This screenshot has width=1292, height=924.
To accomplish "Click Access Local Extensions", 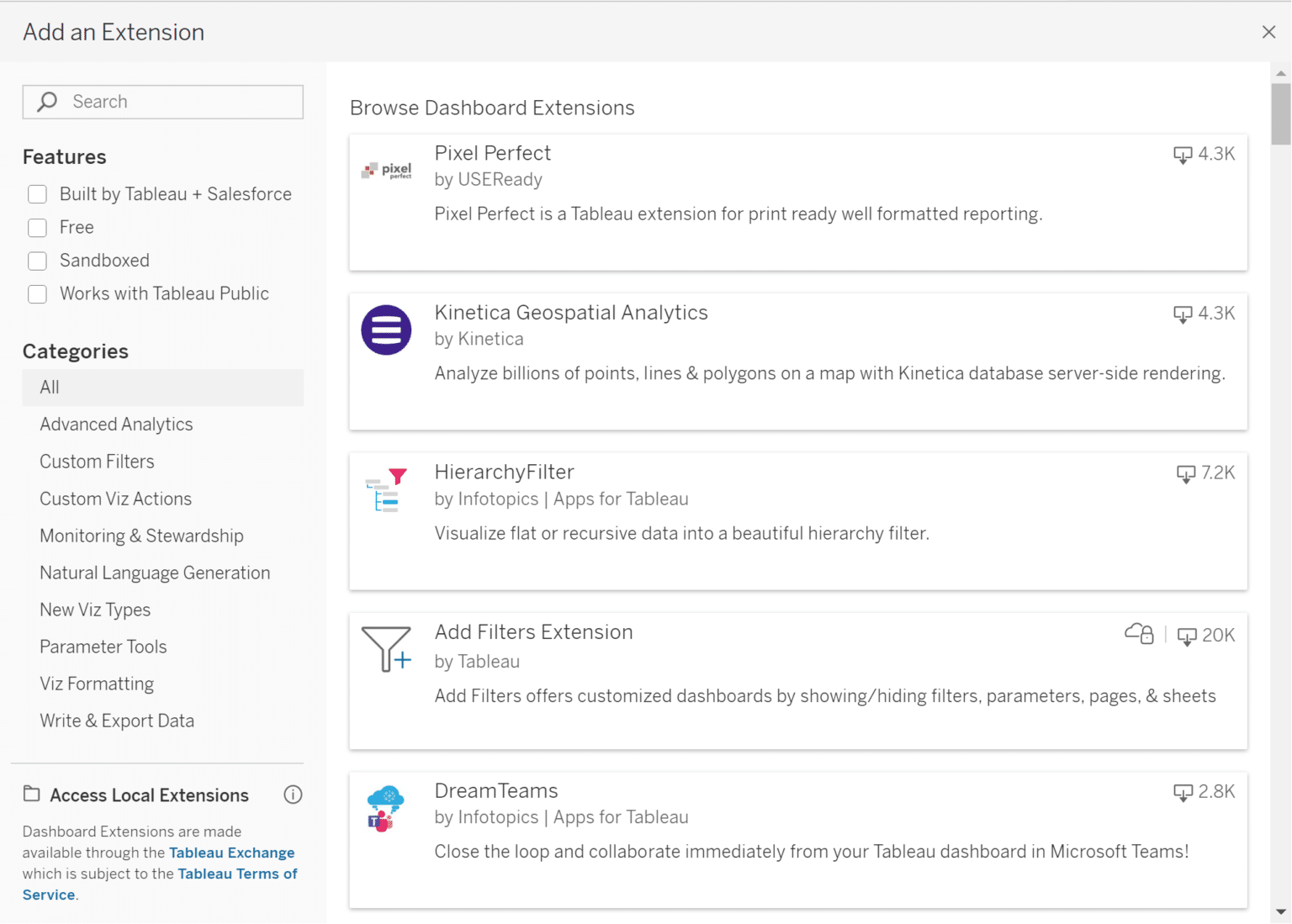I will coord(149,795).
